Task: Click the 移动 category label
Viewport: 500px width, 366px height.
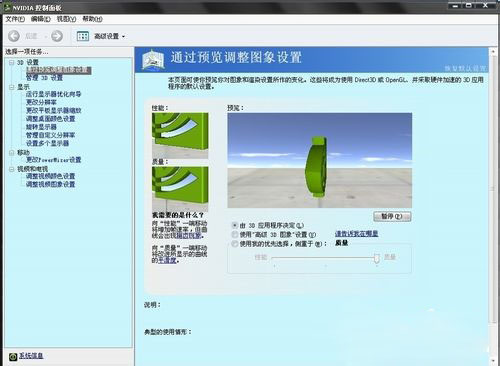Action: pos(23,152)
